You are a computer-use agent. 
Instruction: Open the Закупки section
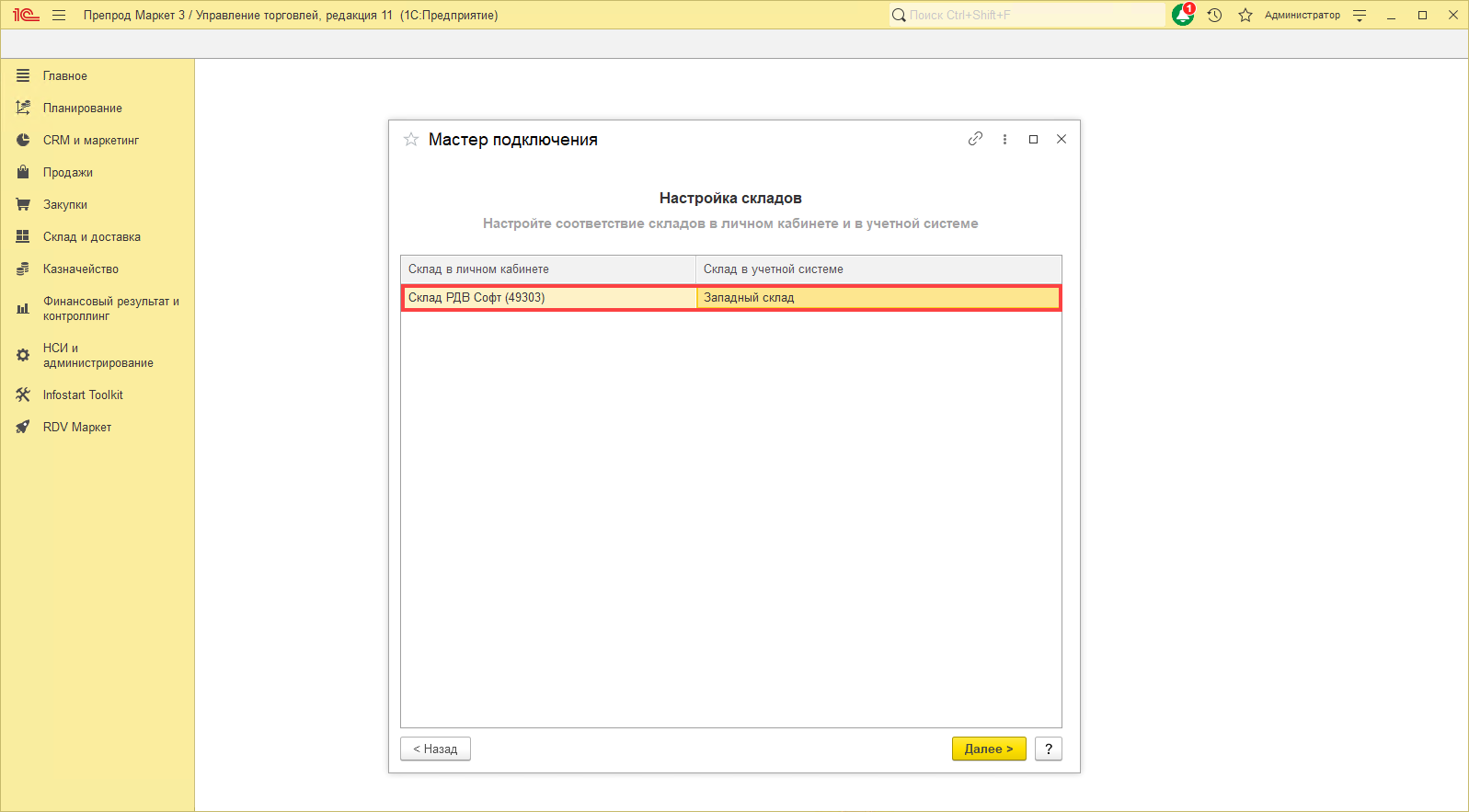point(65,204)
